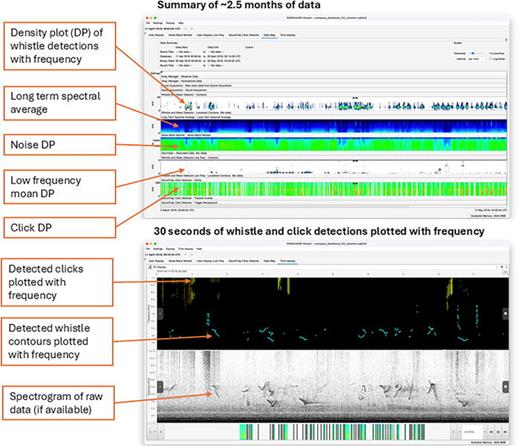520x446 pixels.
Task: Click the Long Term Spectral Average plot
Action: tap(334, 126)
